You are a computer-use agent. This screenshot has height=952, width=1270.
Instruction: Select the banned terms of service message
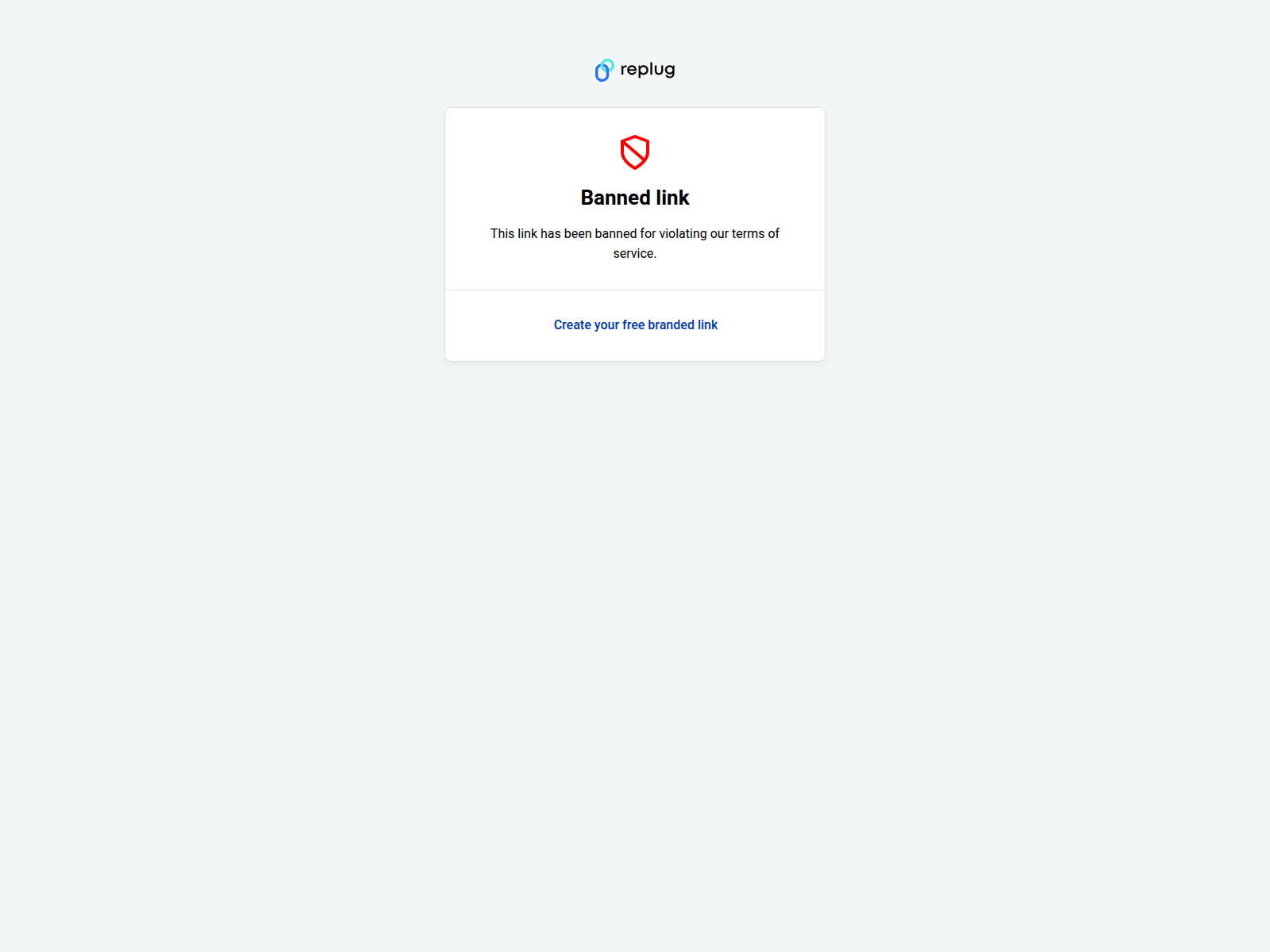coord(635,244)
